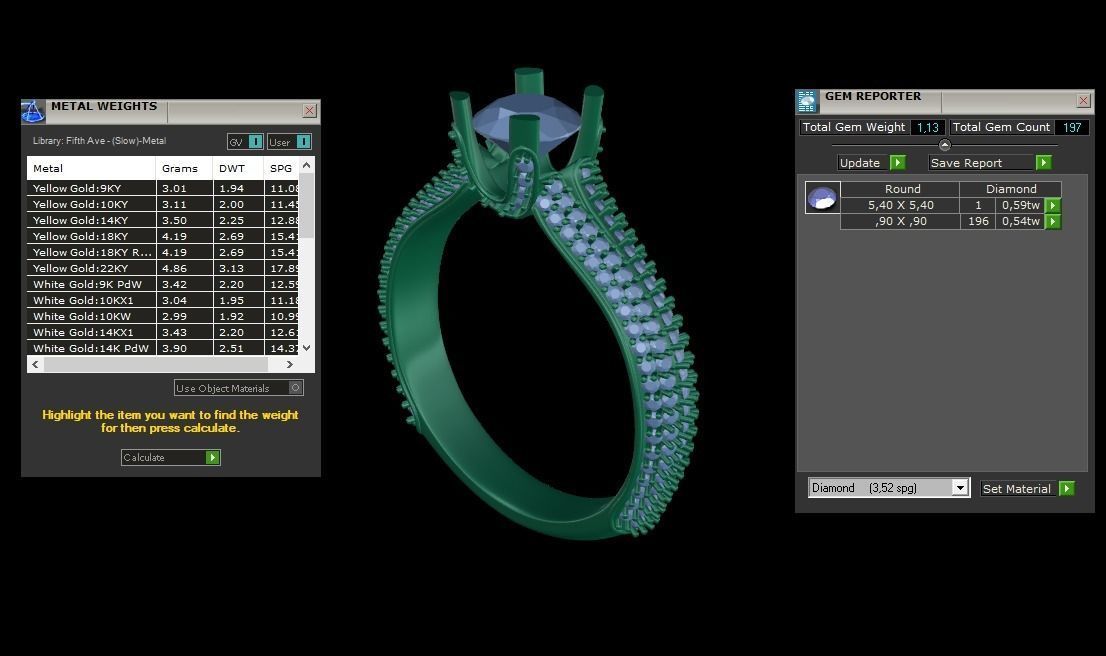Click the Calculate button
Image resolution: width=1106 pixels, height=656 pixels.
tap(171, 458)
